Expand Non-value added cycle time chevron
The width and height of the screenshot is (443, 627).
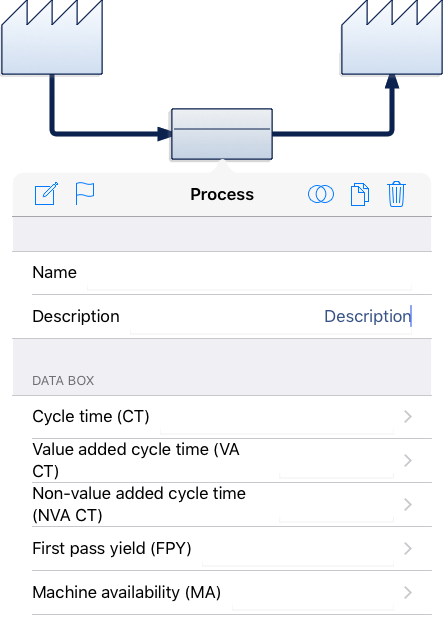pyautogui.click(x=408, y=505)
